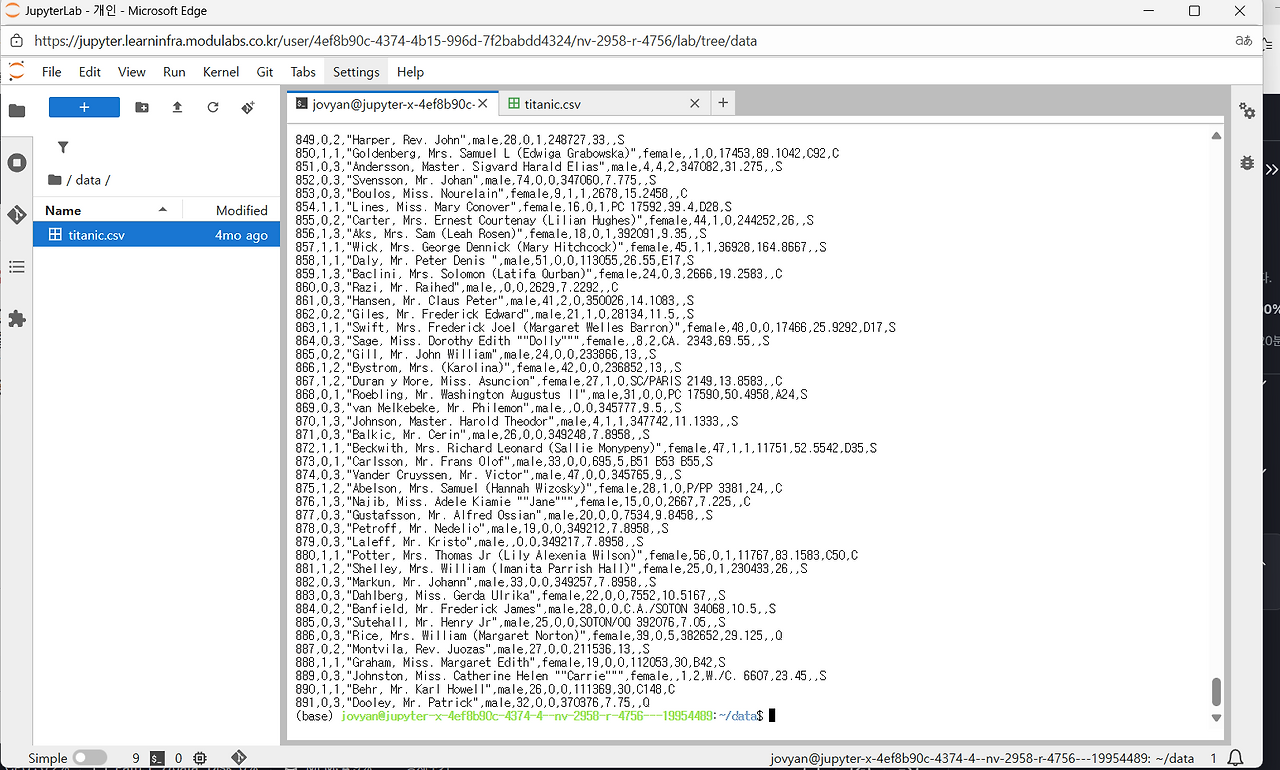
Task: Click the data breadcrumb folder link
Action: pyautogui.click(x=88, y=180)
